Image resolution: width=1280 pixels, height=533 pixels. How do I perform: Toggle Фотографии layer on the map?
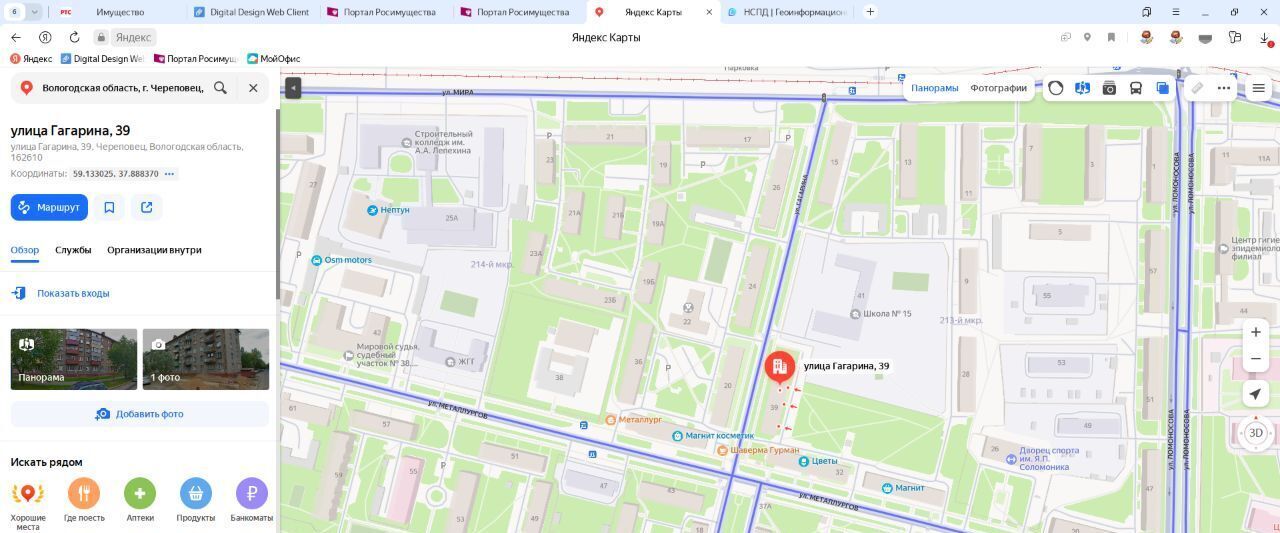pyautogui.click(x=998, y=88)
